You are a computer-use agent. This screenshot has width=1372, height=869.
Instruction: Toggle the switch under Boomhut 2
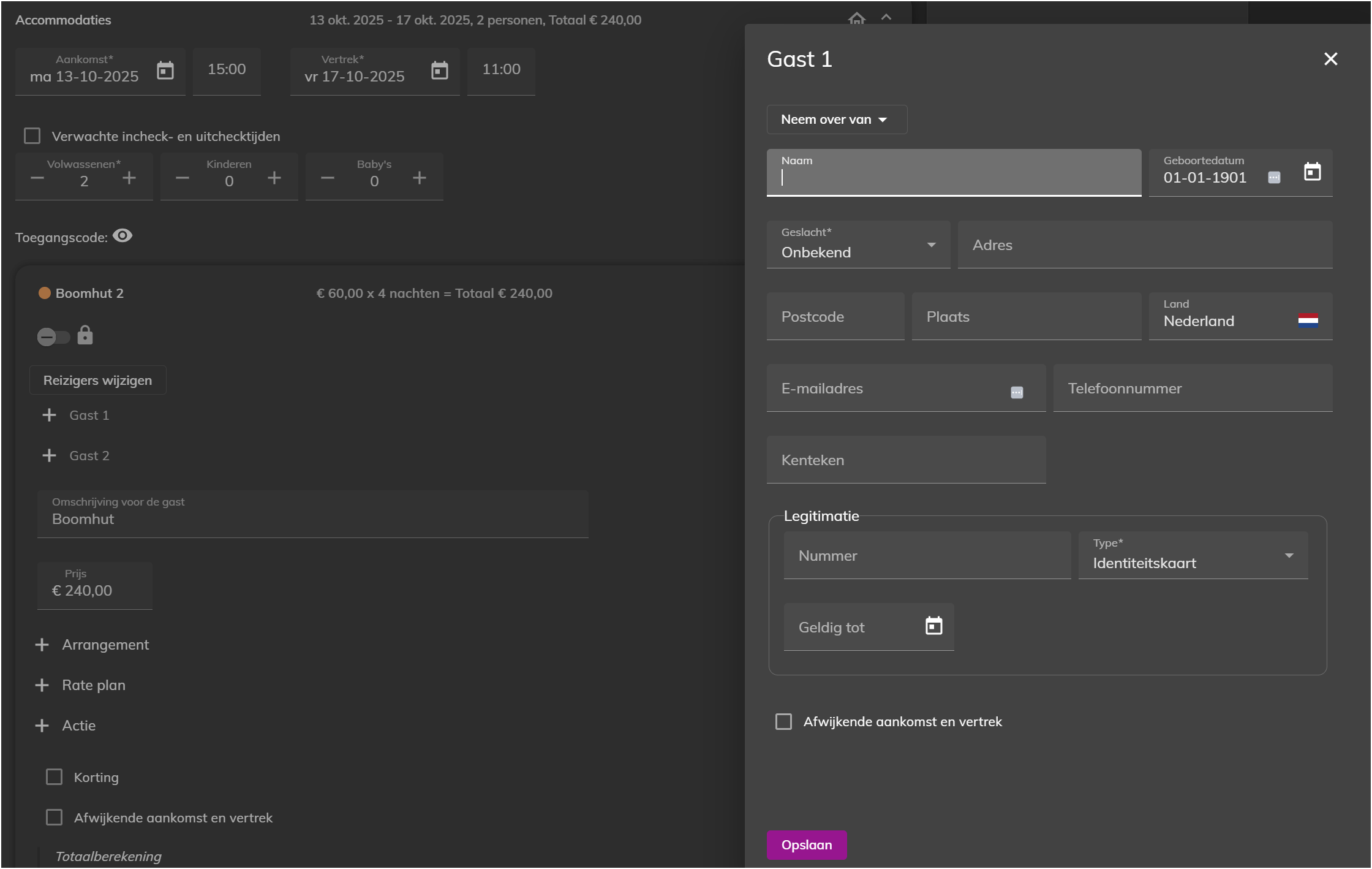pyautogui.click(x=53, y=336)
